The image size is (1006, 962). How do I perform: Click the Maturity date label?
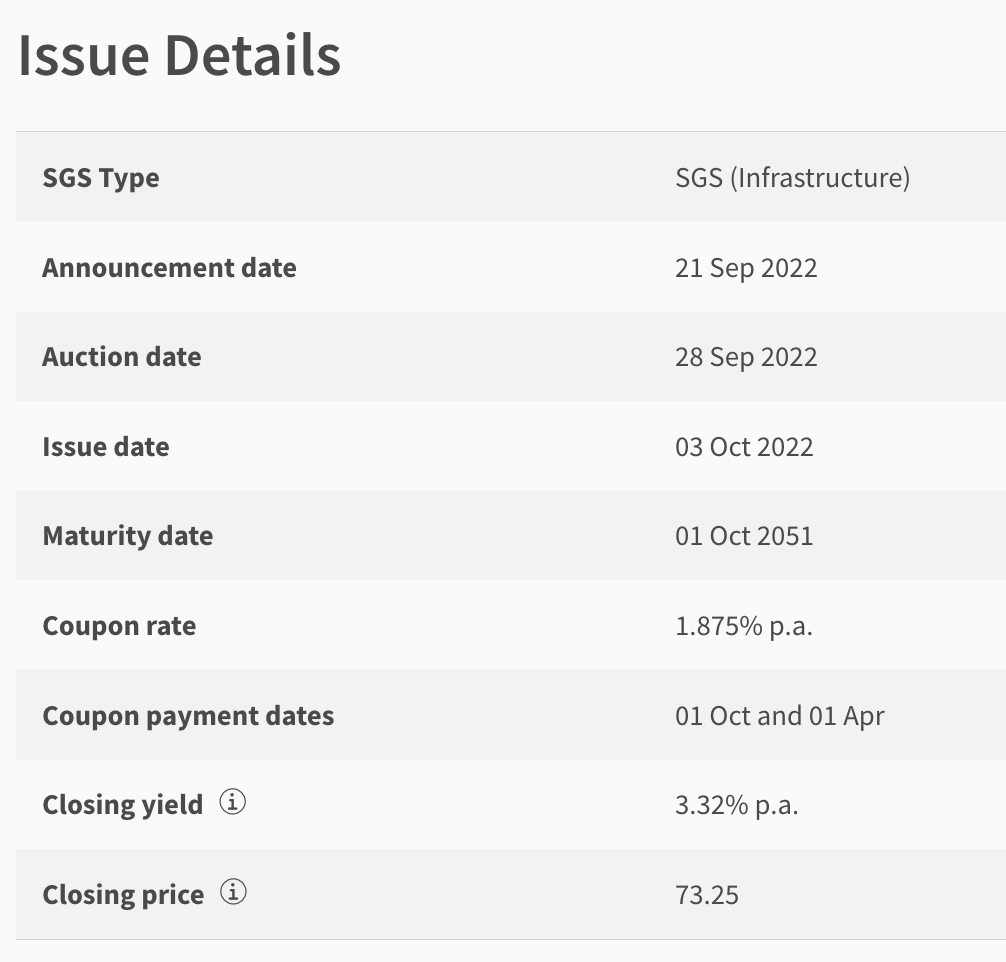click(128, 536)
